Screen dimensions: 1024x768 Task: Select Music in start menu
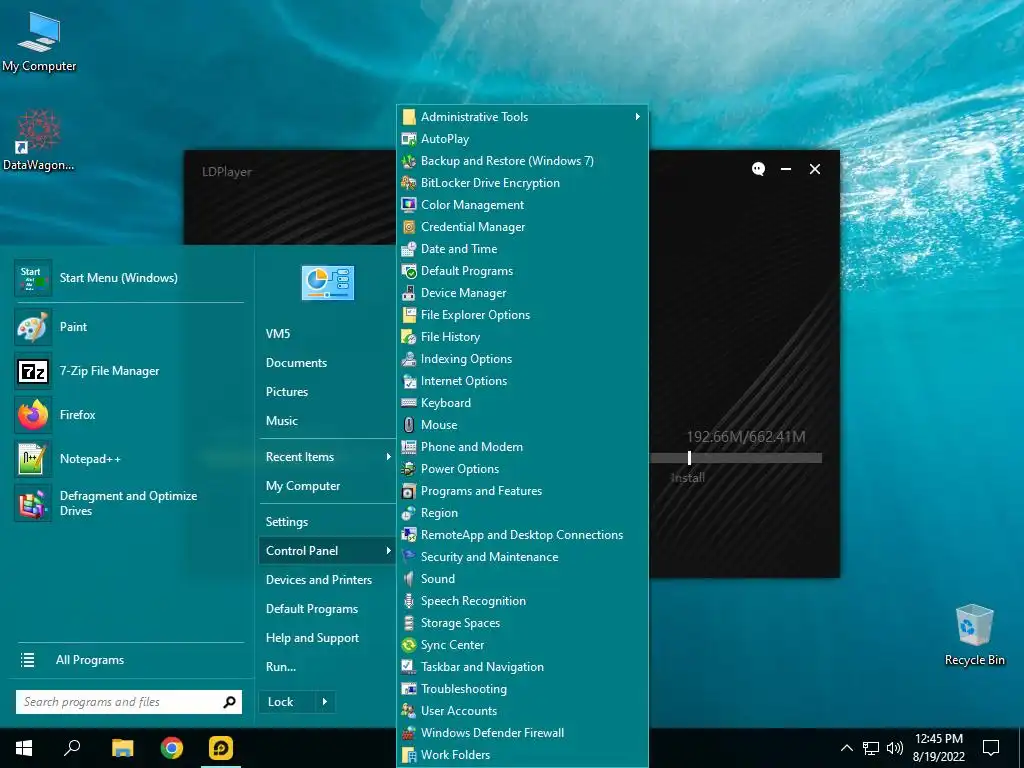tap(281, 421)
